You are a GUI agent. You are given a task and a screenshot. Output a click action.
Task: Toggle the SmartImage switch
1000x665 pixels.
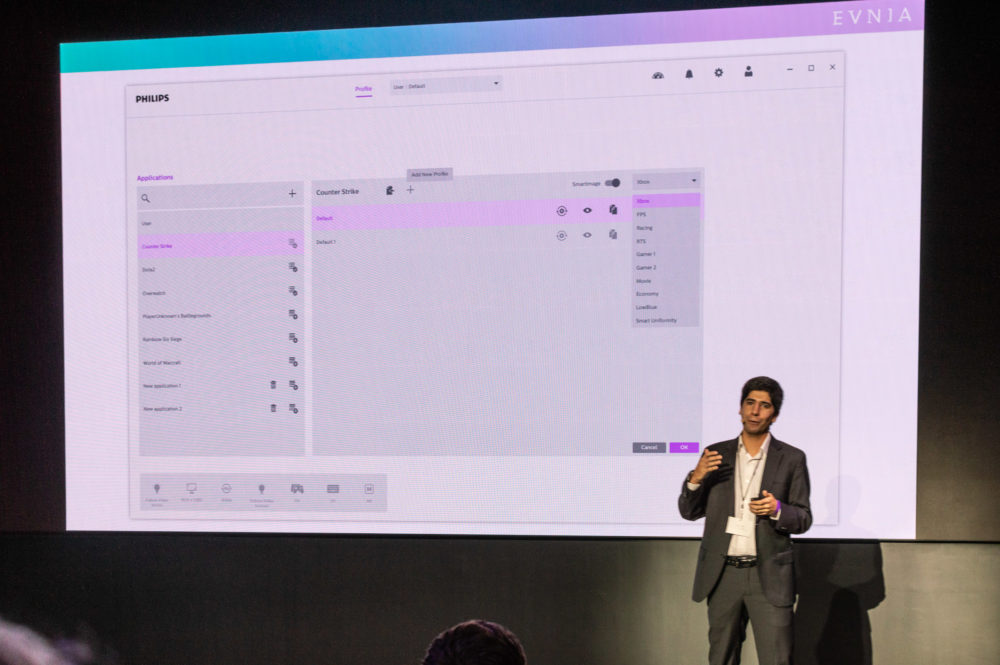point(612,183)
